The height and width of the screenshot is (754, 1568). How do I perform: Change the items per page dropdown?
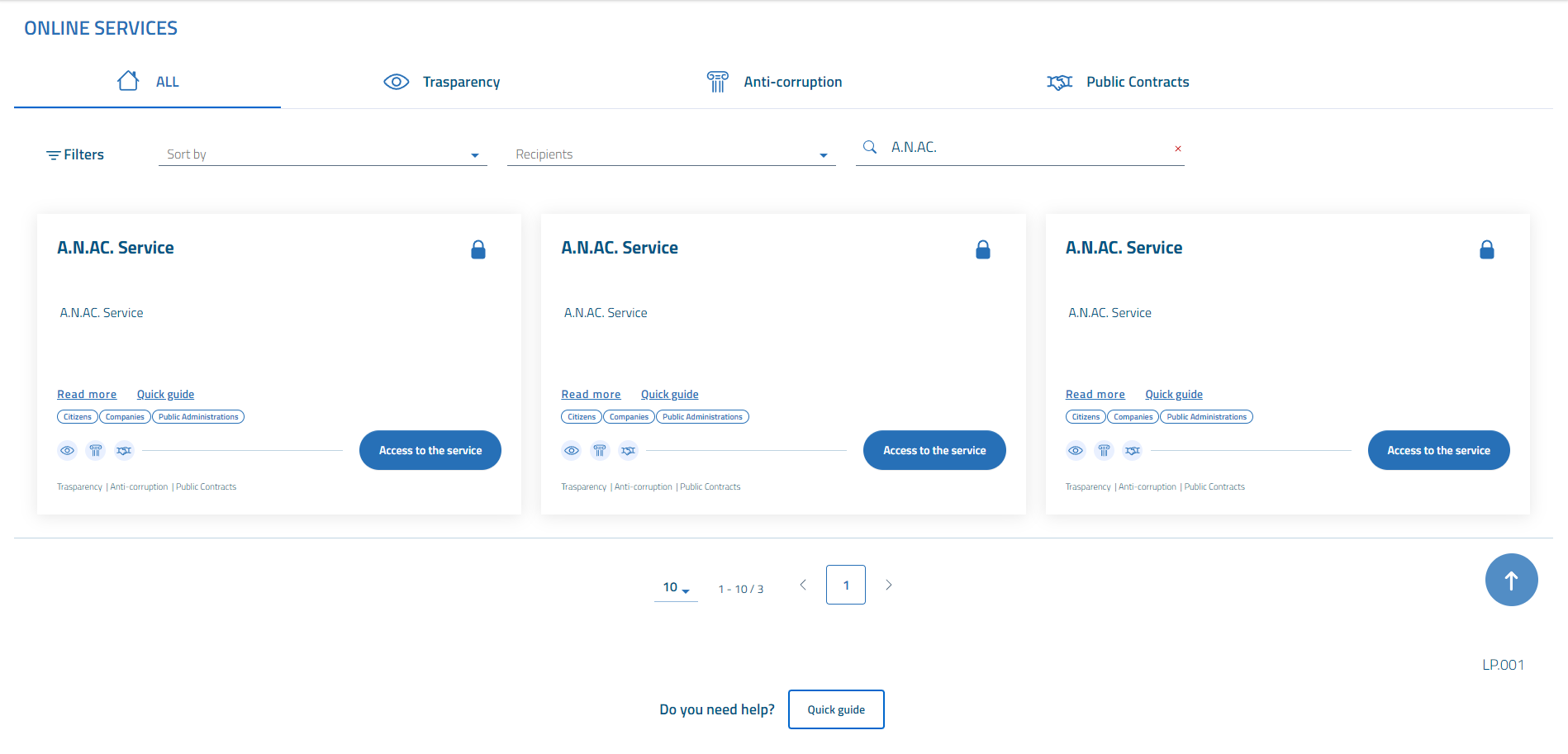[676, 587]
